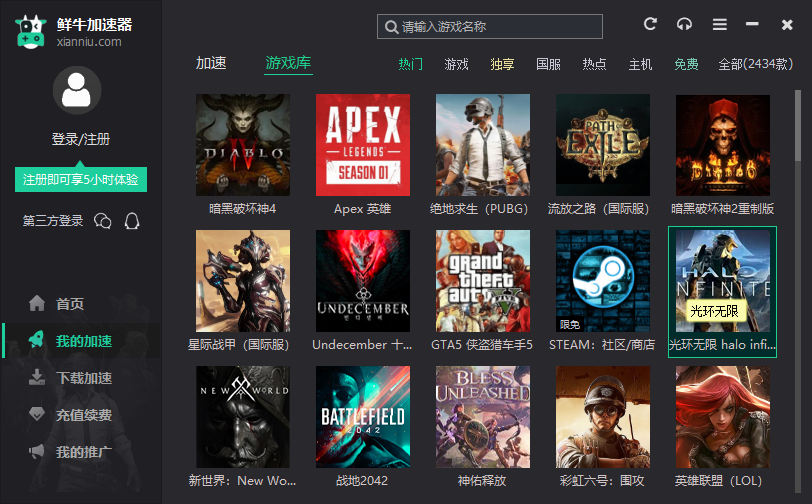Click the search magnifier icon
Image resolution: width=812 pixels, height=504 pixels.
click(392, 27)
